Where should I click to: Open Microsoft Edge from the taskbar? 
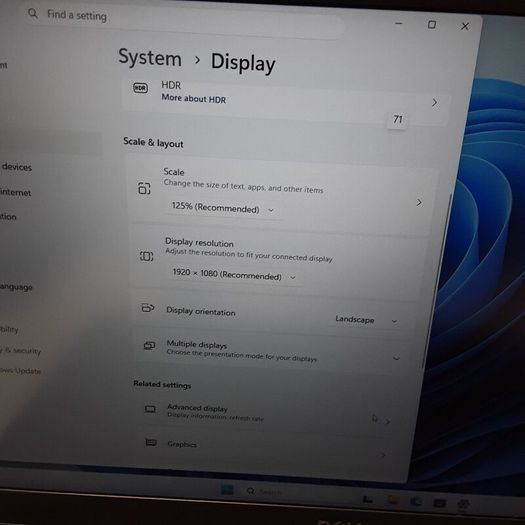tap(416, 501)
